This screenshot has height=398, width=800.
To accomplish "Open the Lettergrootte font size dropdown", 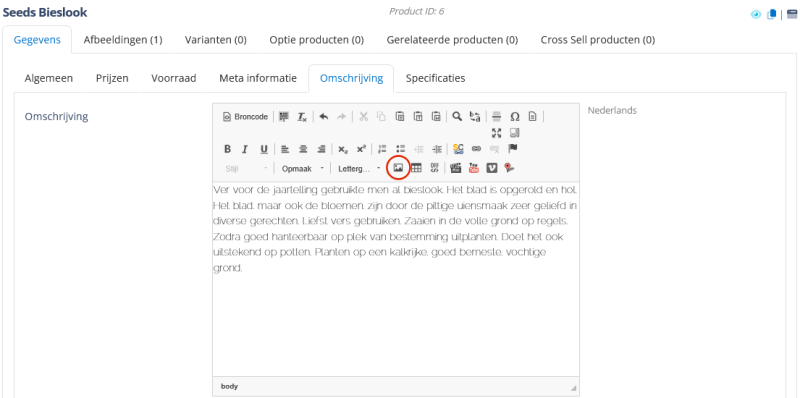I will click(359, 168).
